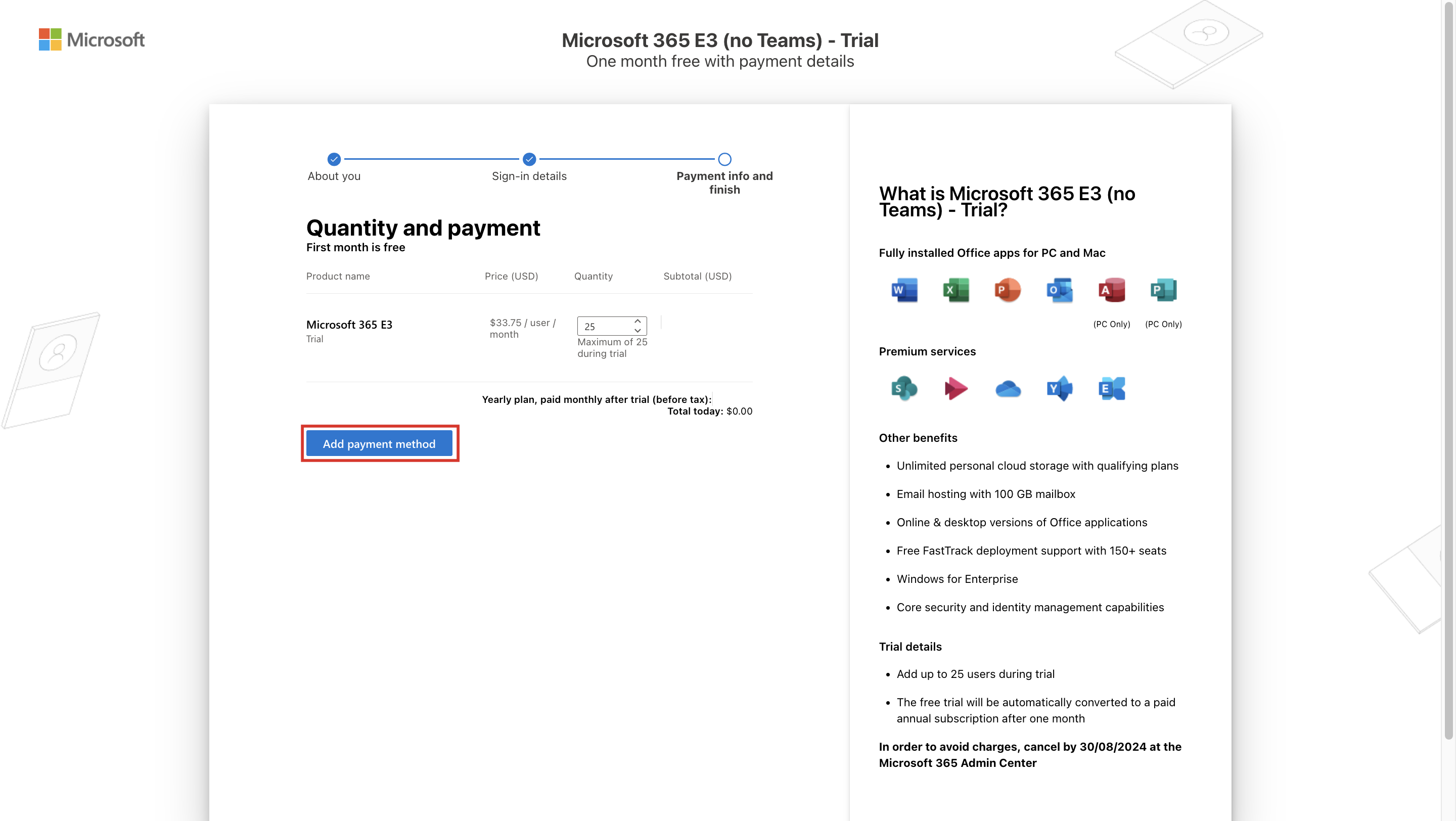
Task: Click the '(PC Only)' label under Publisher
Action: tap(1163, 324)
